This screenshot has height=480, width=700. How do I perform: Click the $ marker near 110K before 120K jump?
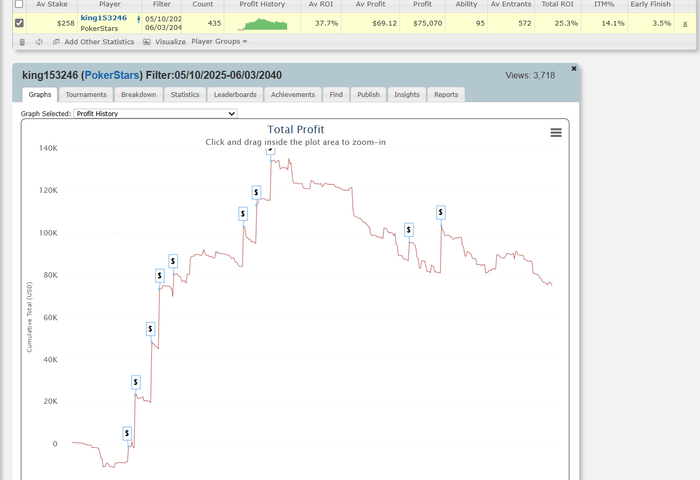(243, 214)
